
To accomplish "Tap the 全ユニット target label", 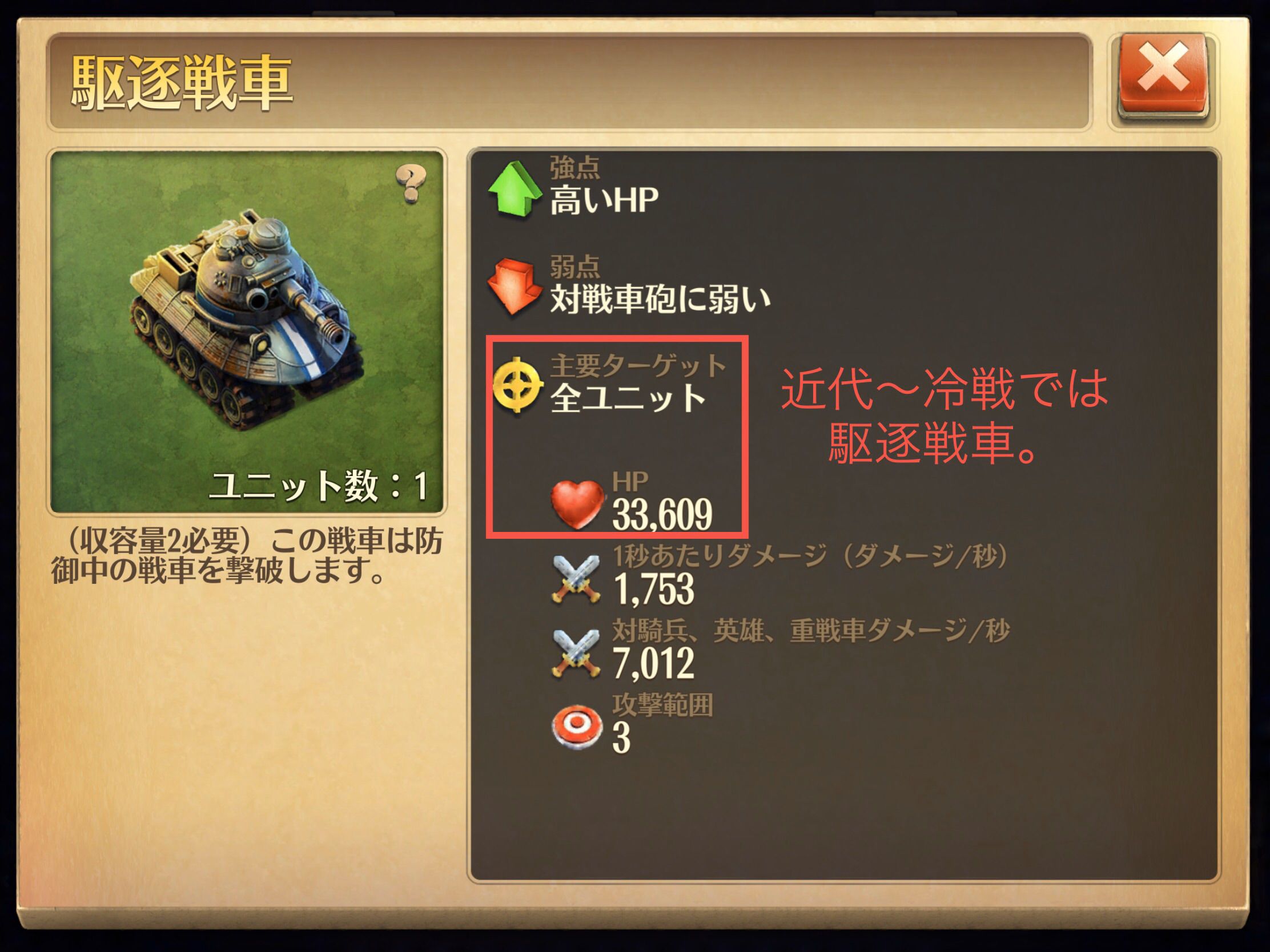I will tap(628, 398).
